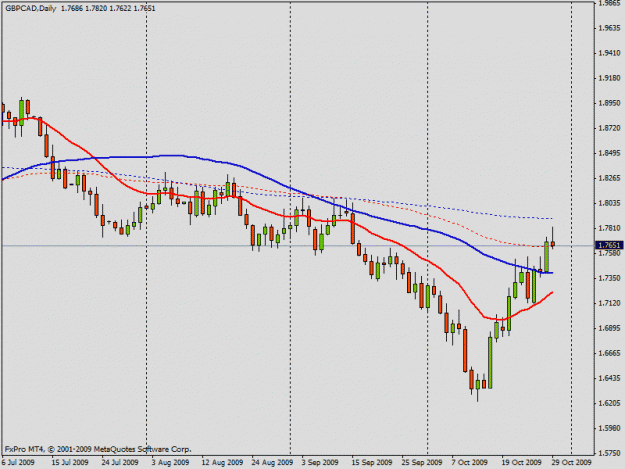625x469 pixels.
Task: Click the 7 Oct 2009 date label
Action: [470, 462]
